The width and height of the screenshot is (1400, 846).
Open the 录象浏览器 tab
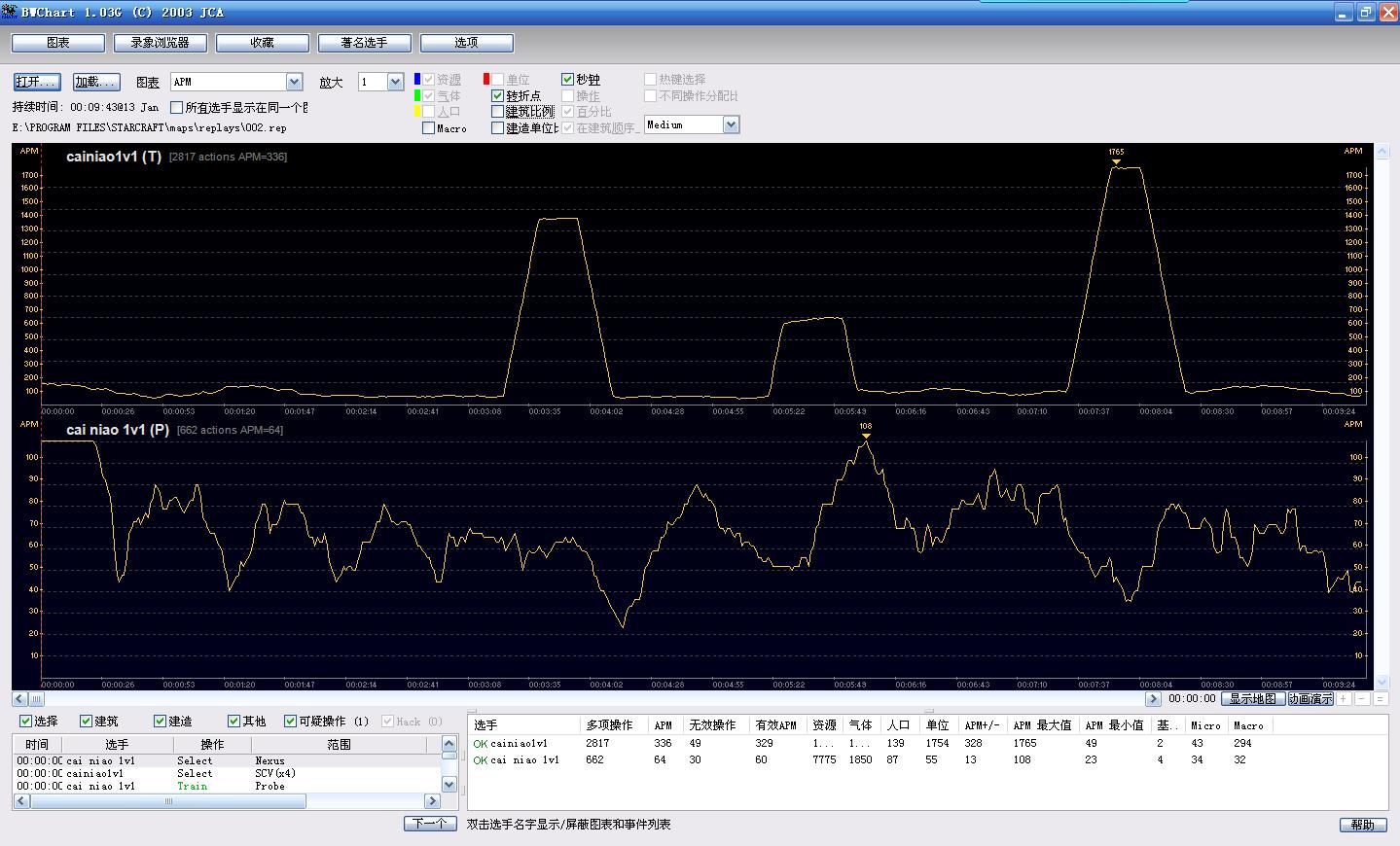160,43
